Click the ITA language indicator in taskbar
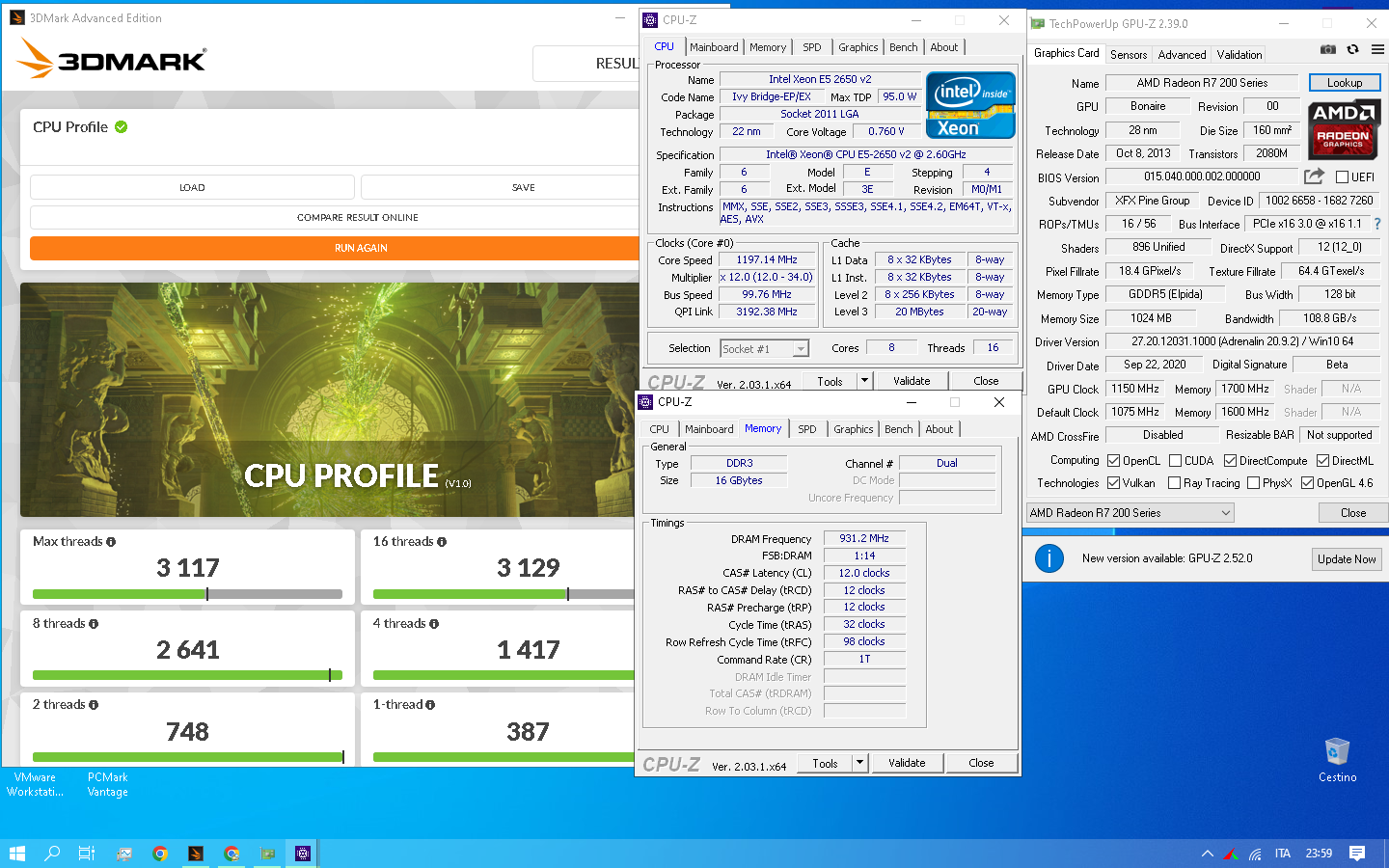This screenshot has height=868, width=1389. 1282,854
